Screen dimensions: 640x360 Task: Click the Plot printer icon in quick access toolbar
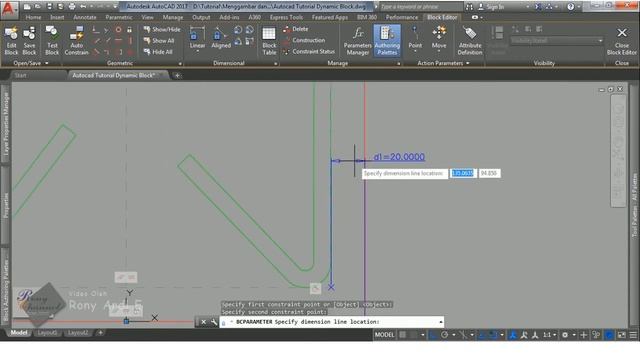coord(72,7)
